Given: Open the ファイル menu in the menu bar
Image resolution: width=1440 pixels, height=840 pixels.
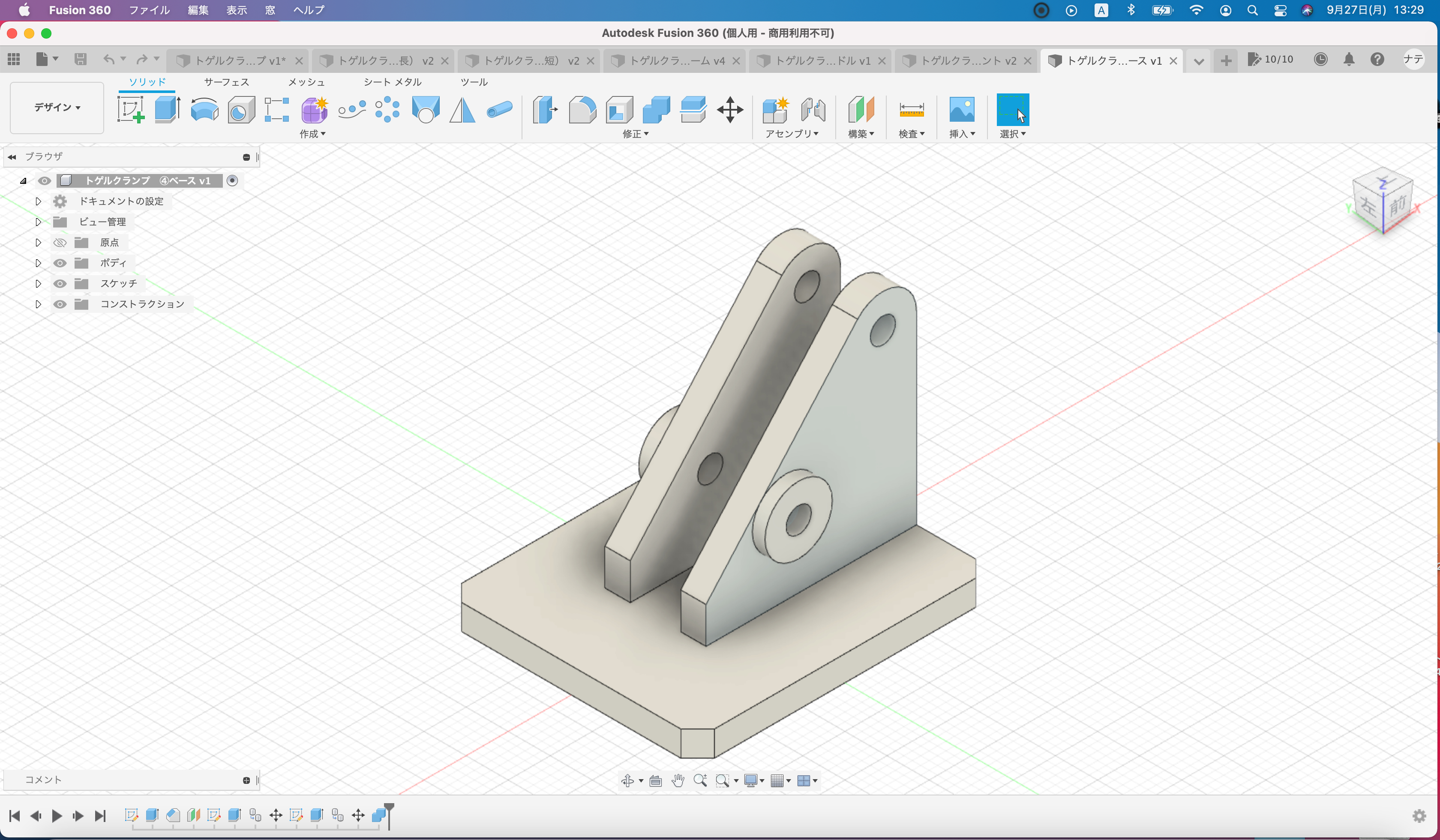Looking at the screenshot, I should 149,10.
